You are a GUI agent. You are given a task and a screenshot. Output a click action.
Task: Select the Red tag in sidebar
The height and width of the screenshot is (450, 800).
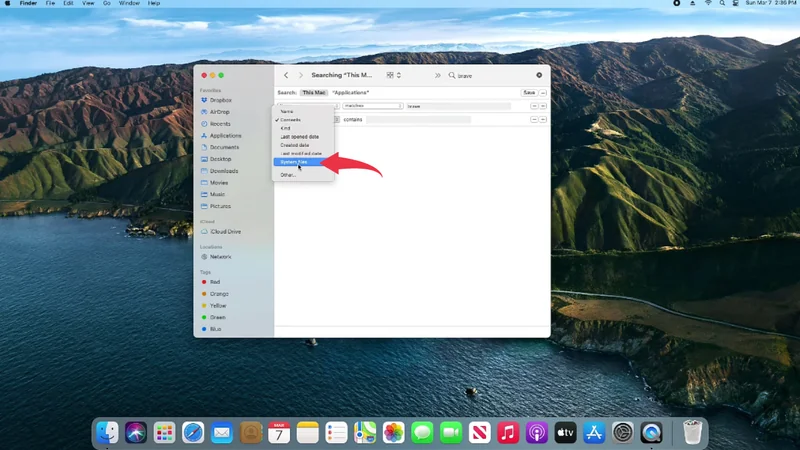tap(215, 282)
